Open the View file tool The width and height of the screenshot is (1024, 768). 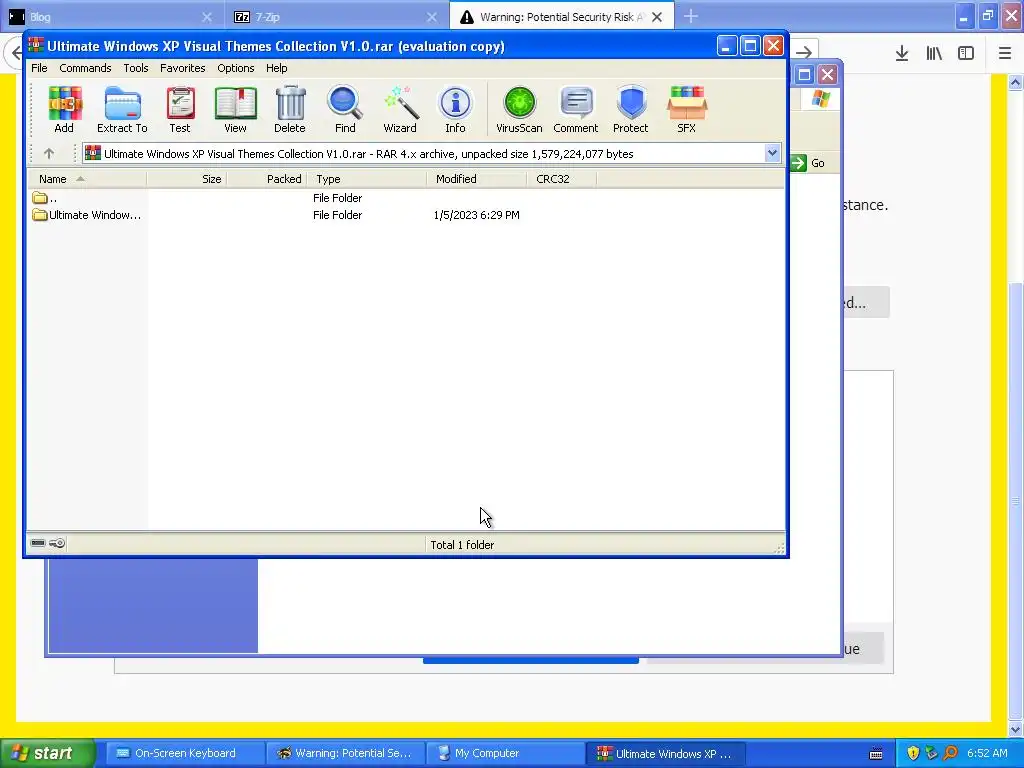[235, 110]
